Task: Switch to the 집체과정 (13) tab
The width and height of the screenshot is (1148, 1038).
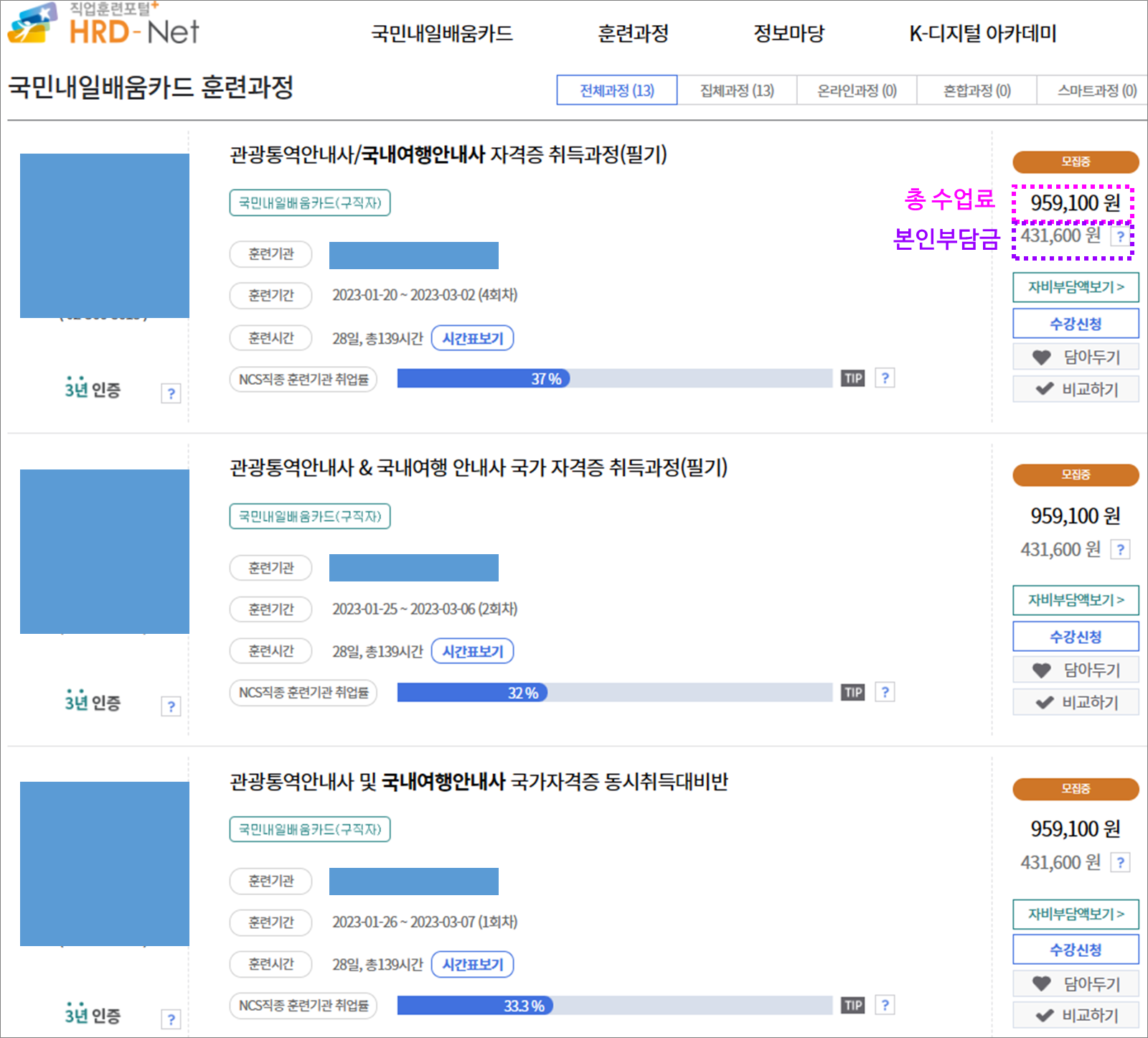Action: pos(736,90)
